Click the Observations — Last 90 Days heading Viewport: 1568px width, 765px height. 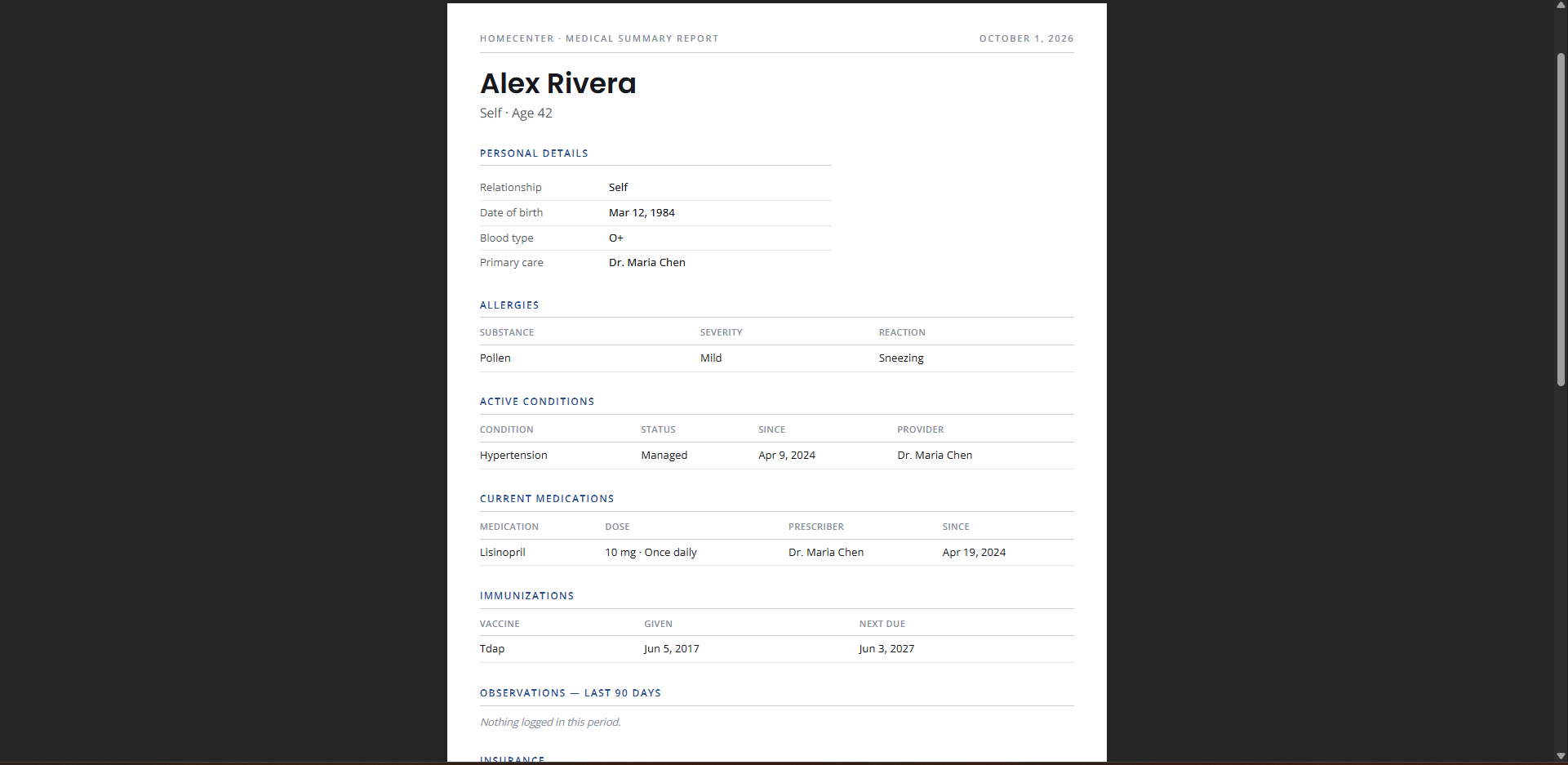571,693
